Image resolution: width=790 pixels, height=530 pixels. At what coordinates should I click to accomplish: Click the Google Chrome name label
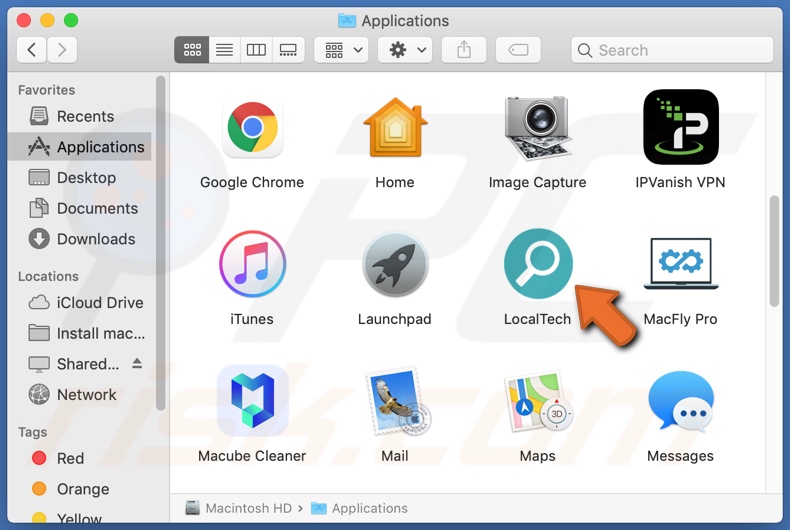(252, 182)
